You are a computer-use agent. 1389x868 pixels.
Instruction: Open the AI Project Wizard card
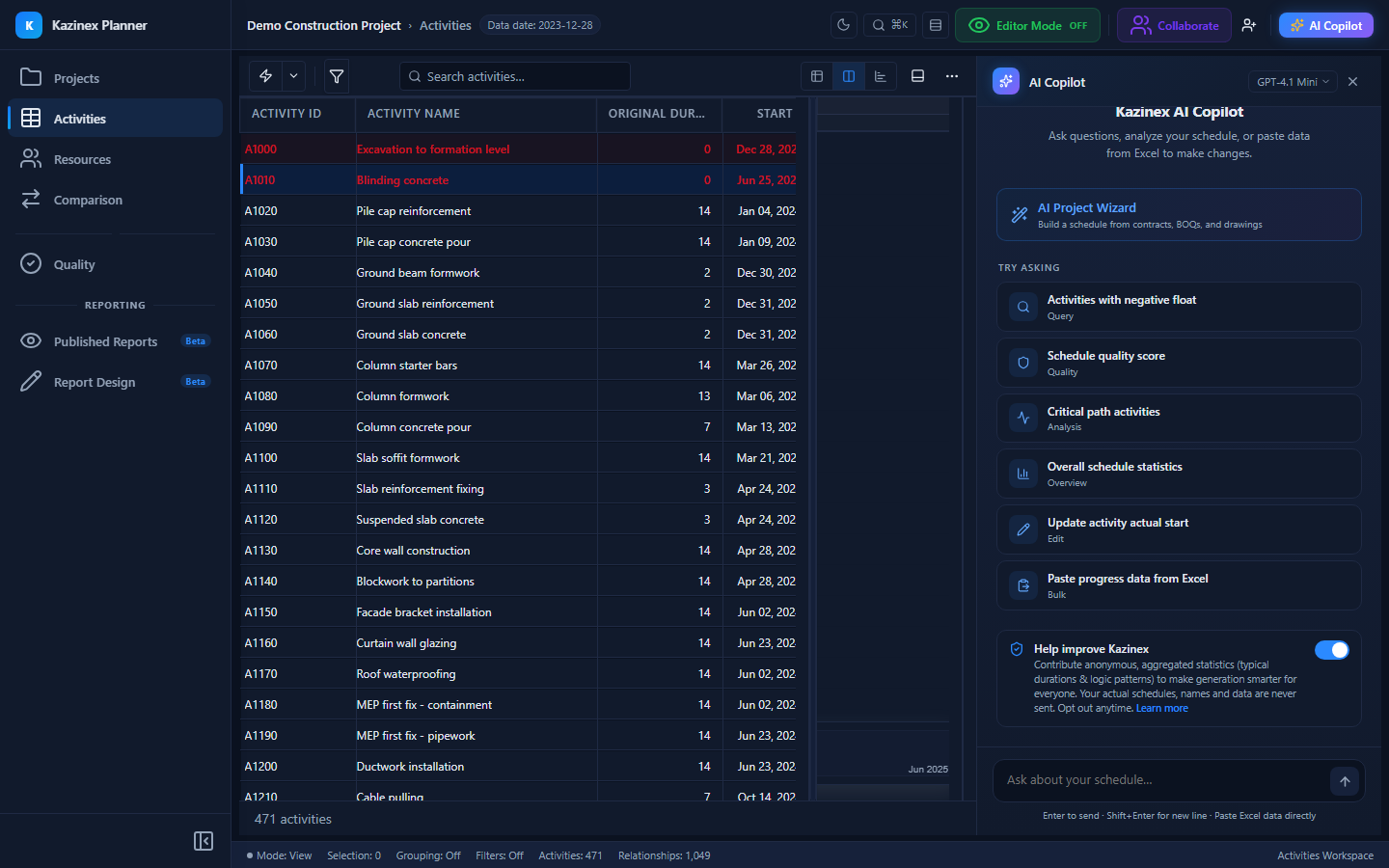tap(1179, 214)
